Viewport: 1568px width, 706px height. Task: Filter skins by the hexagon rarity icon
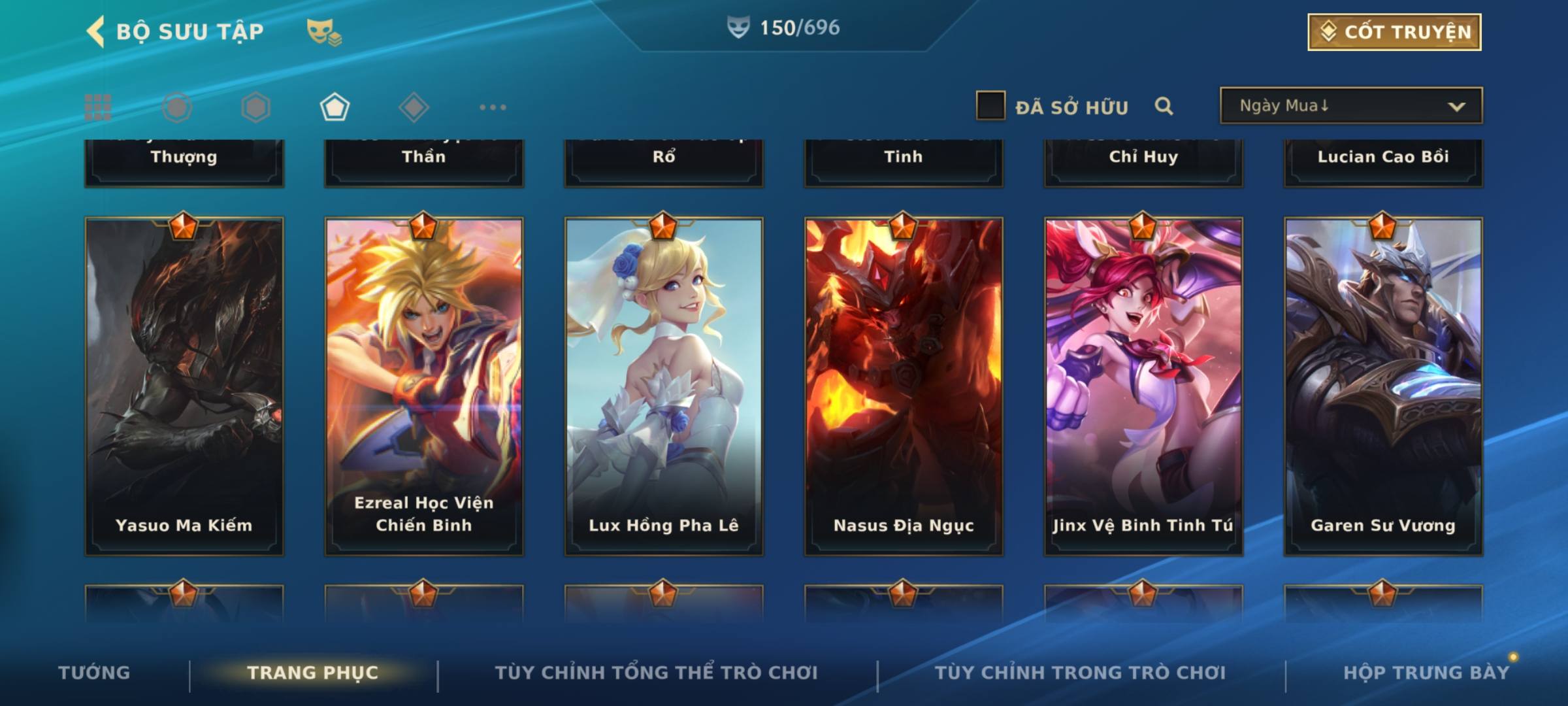pos(255,107)
